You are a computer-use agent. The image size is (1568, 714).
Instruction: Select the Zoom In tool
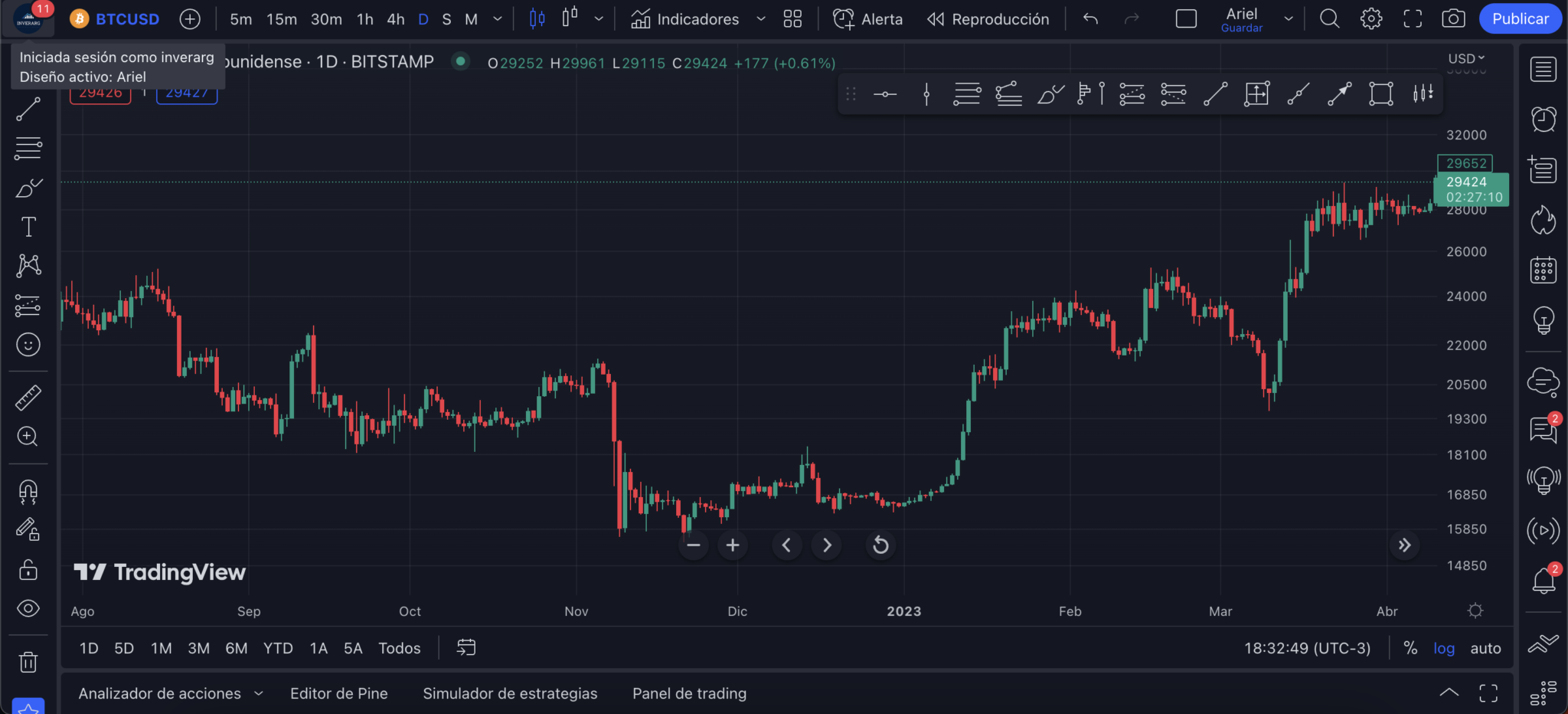[x=28, y=437]
